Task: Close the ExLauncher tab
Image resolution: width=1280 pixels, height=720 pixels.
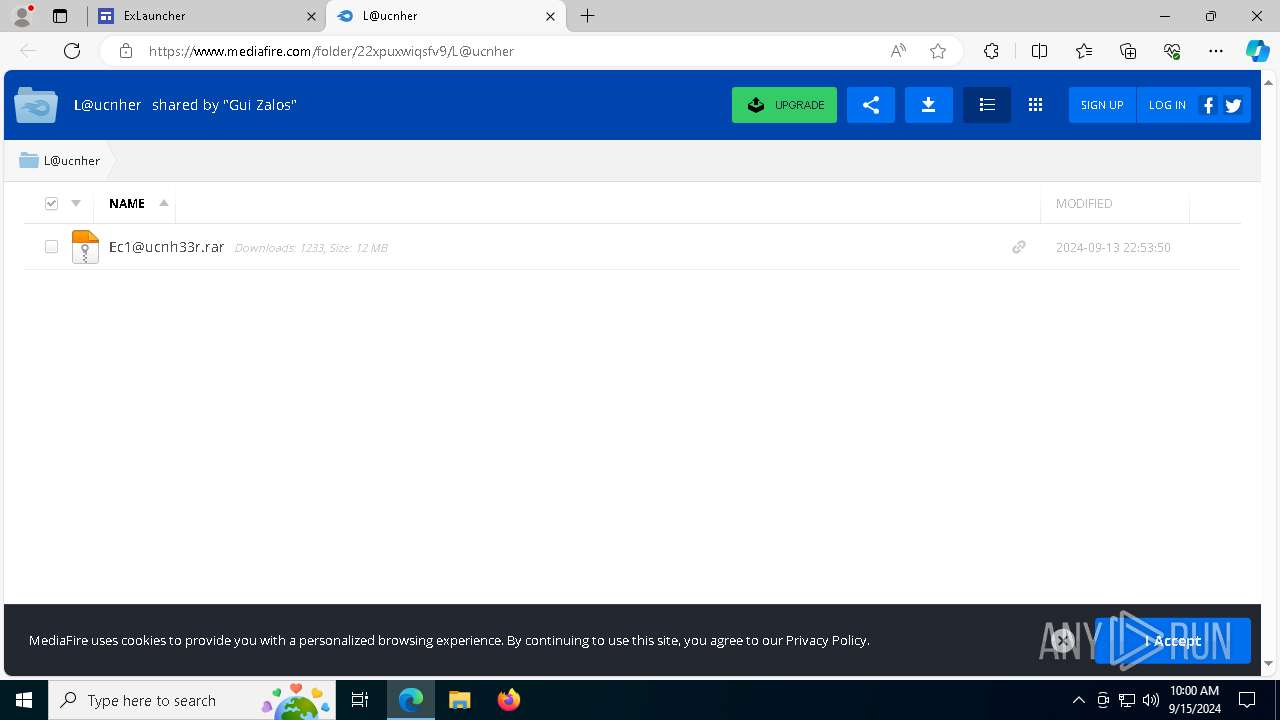Action: point(311,16)
